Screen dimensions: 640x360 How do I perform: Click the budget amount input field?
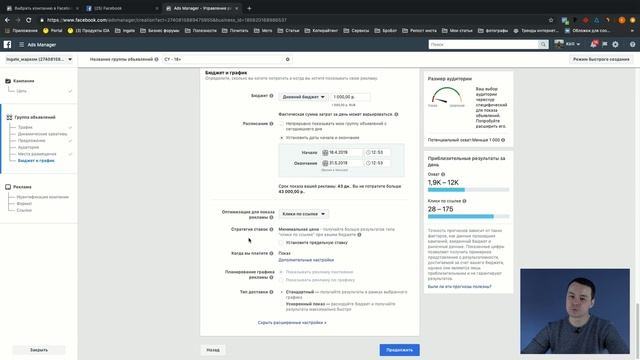tap(350, 97)
